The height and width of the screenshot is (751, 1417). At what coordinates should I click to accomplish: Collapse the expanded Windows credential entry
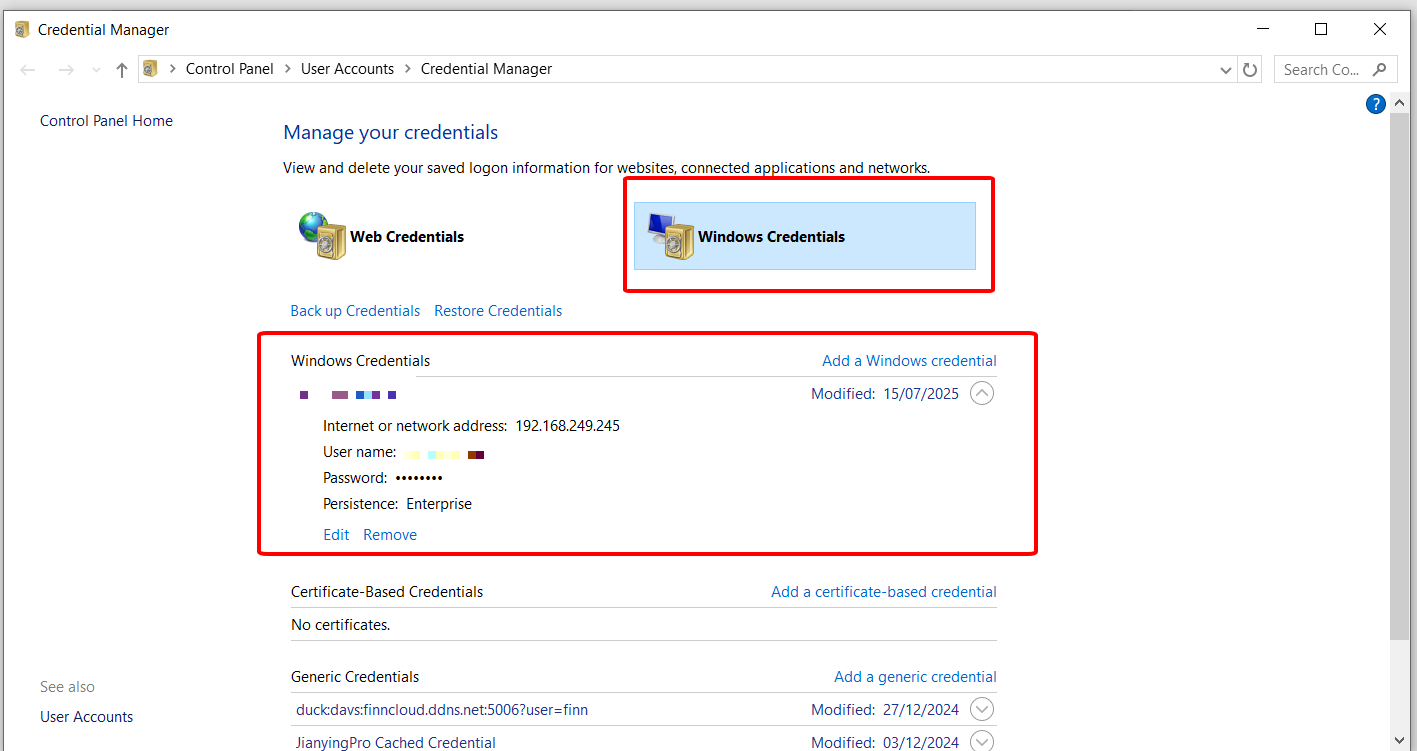coord(982,394)
